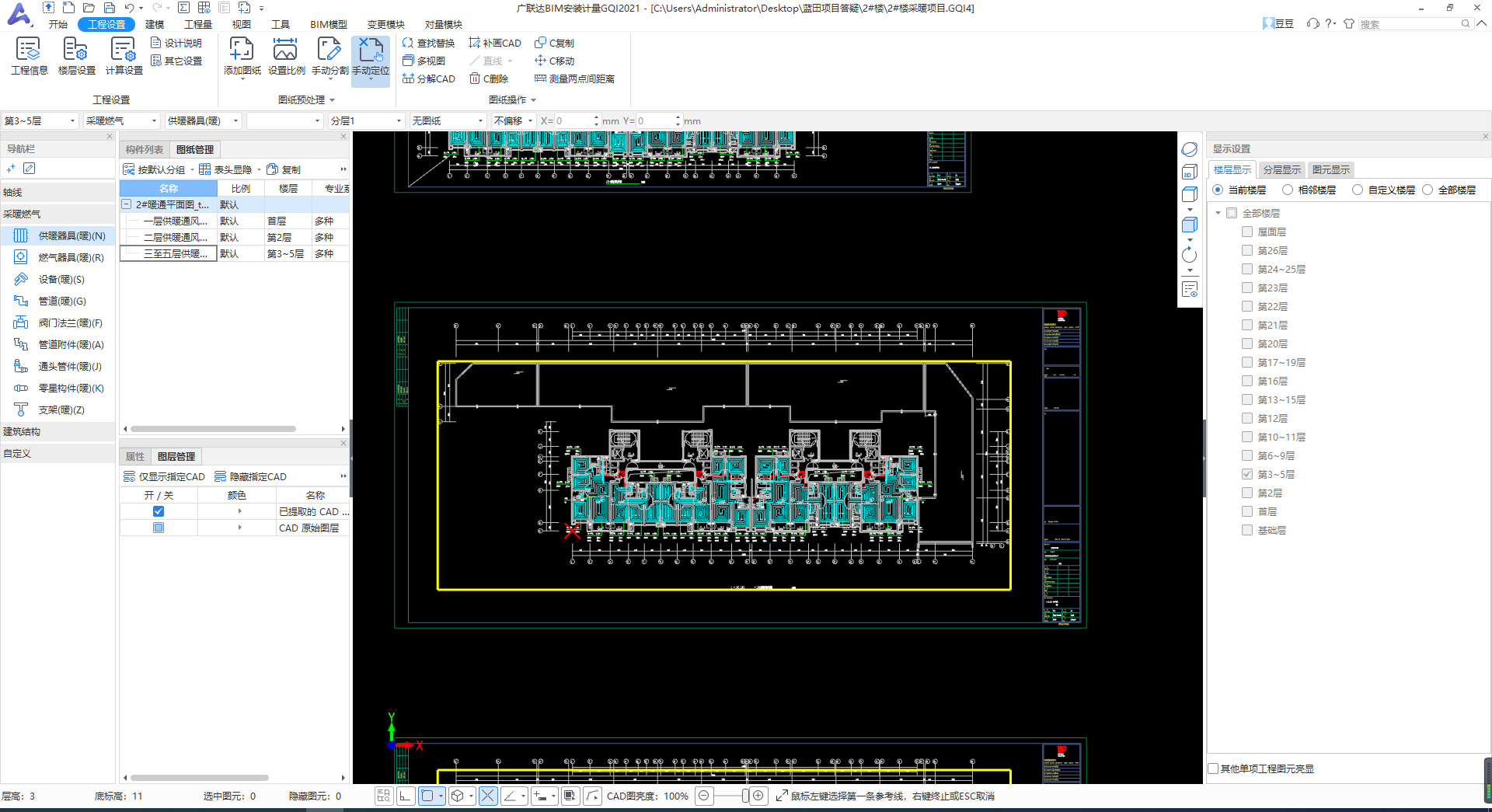The width and height of the screenshot is (1492, 812).
Task: Select 管道(暖)(G) component type
Action: coord(58,301)
